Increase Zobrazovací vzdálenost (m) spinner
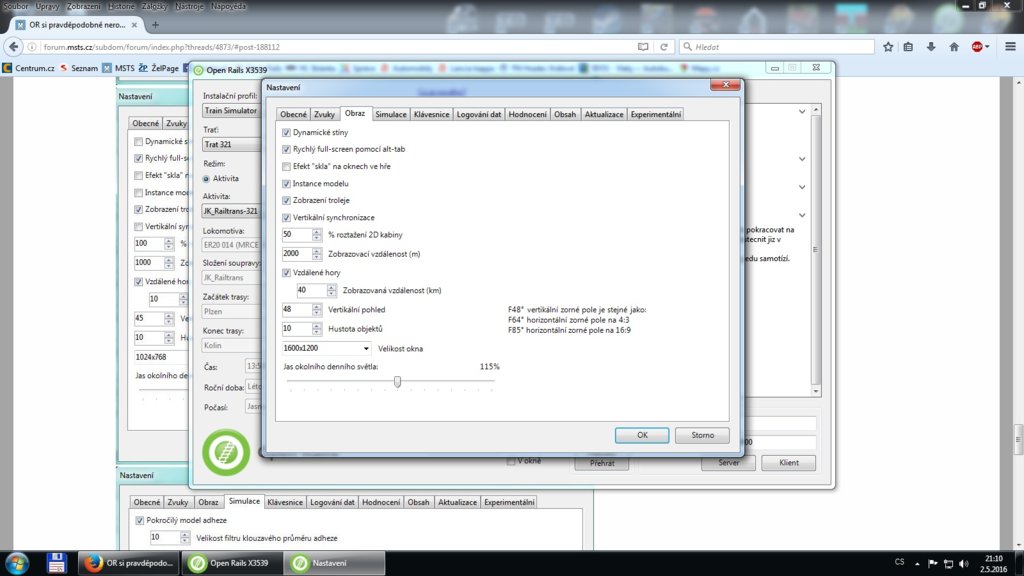Image resolution: width=1024 pixels, height=576 pixels. (x=317, y=251)
